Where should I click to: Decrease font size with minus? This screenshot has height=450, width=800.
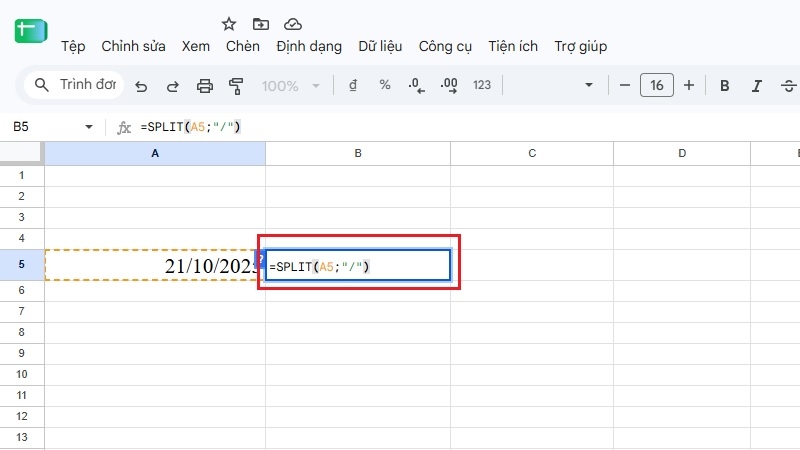point(624,85)
